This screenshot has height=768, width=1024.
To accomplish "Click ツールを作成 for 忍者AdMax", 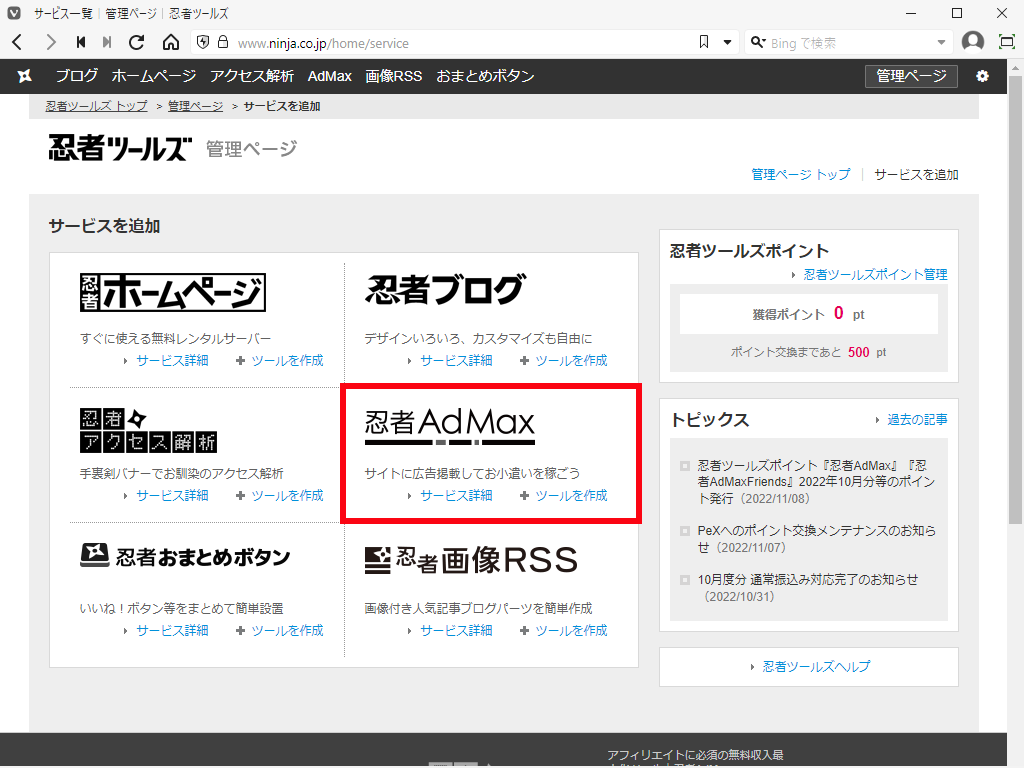I will pyautogui.click(x=571, y=496).
